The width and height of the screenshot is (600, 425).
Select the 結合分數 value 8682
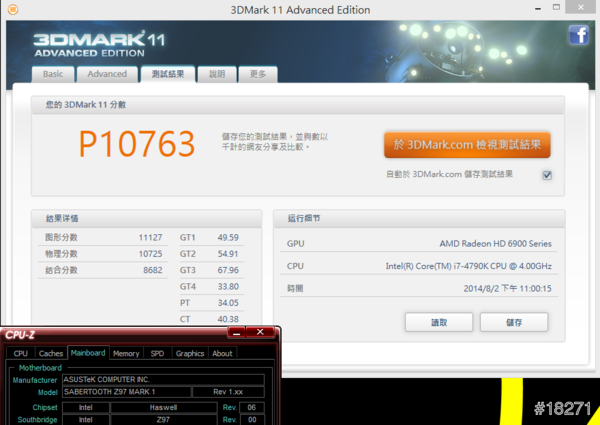point(153,270)
